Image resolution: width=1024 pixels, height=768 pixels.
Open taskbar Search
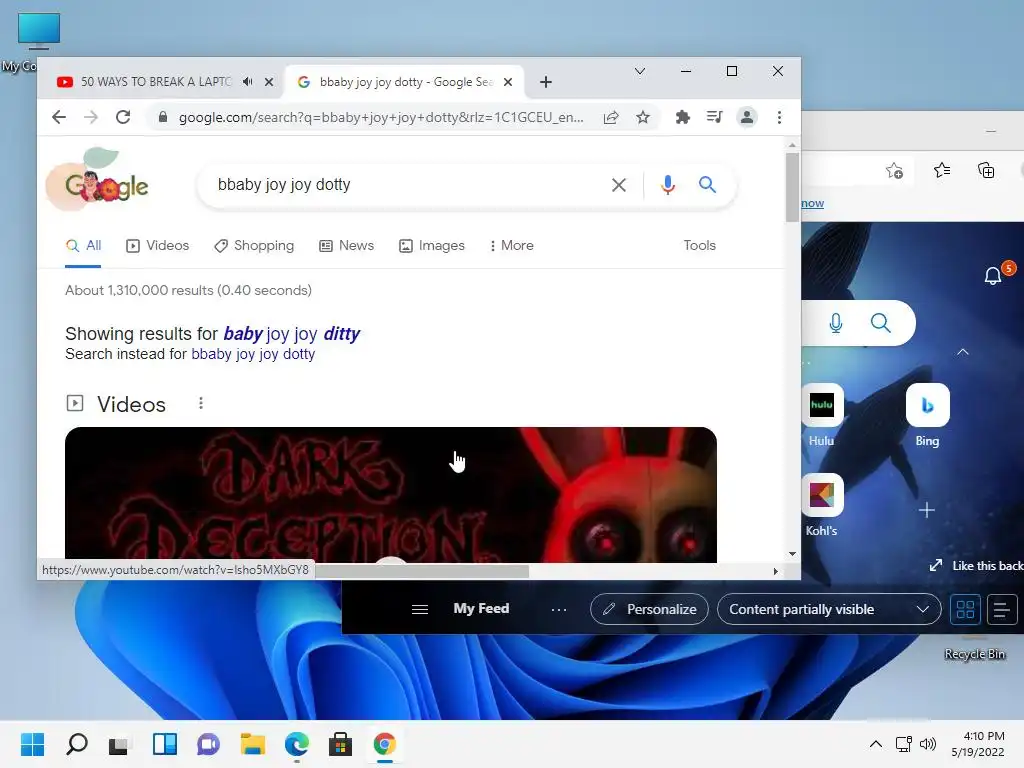click(77, 744)
